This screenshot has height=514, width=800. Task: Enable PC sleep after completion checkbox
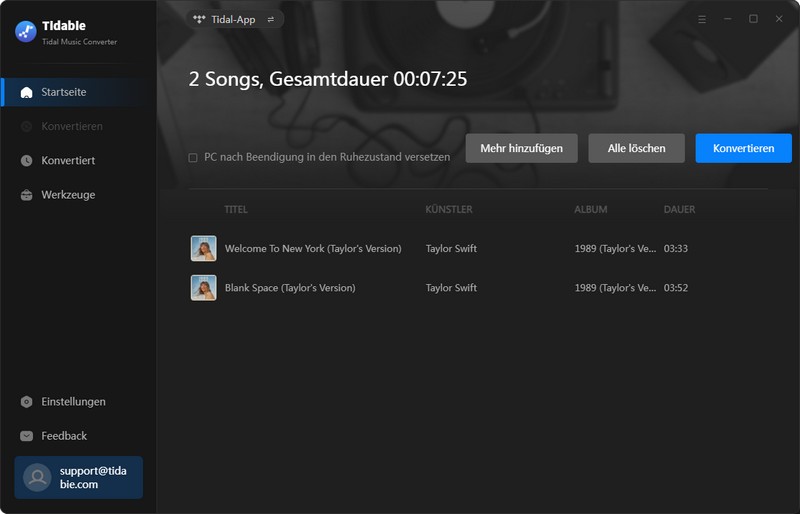pos(193,158)
